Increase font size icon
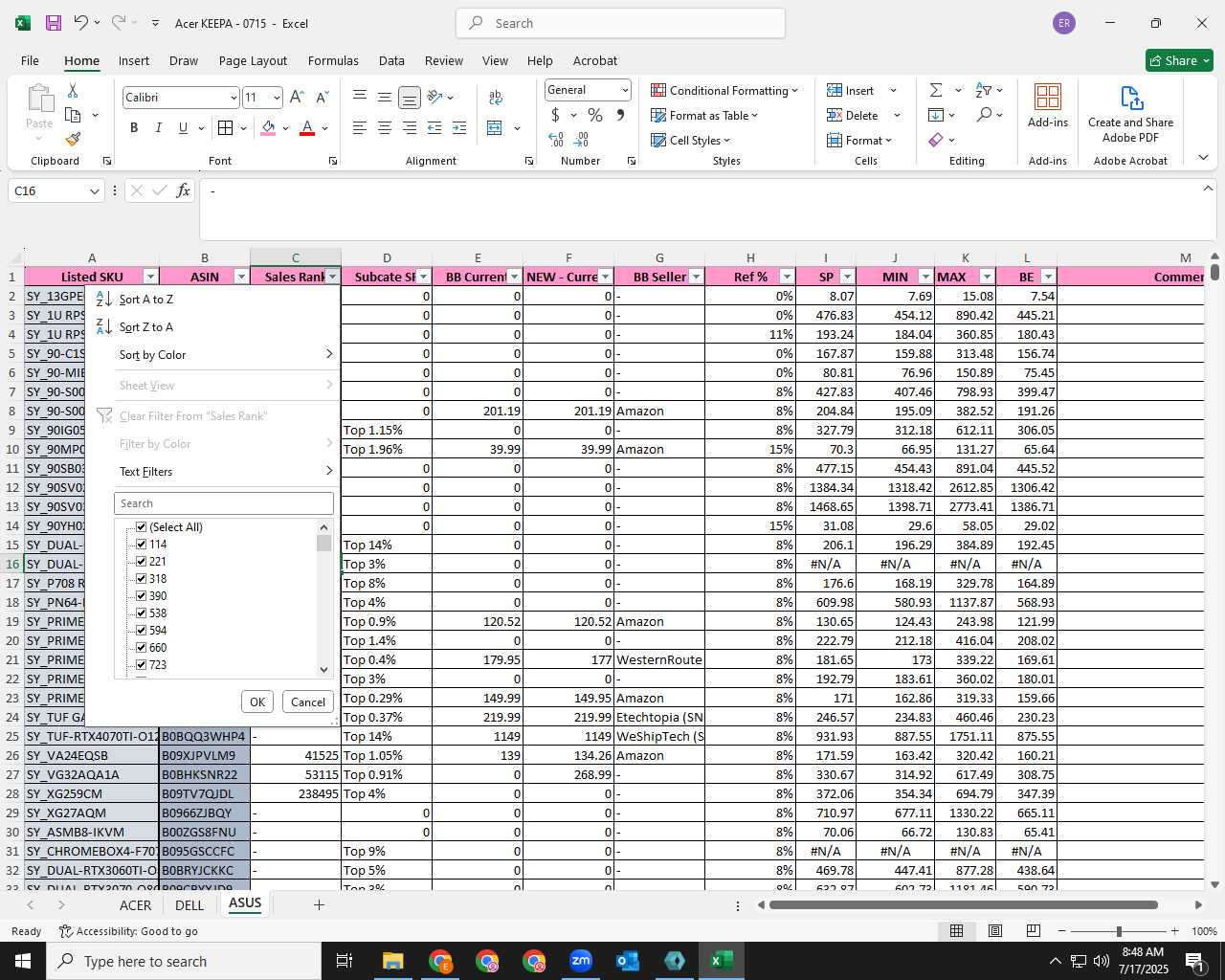The image size is (1225, 980). [297, 97]
